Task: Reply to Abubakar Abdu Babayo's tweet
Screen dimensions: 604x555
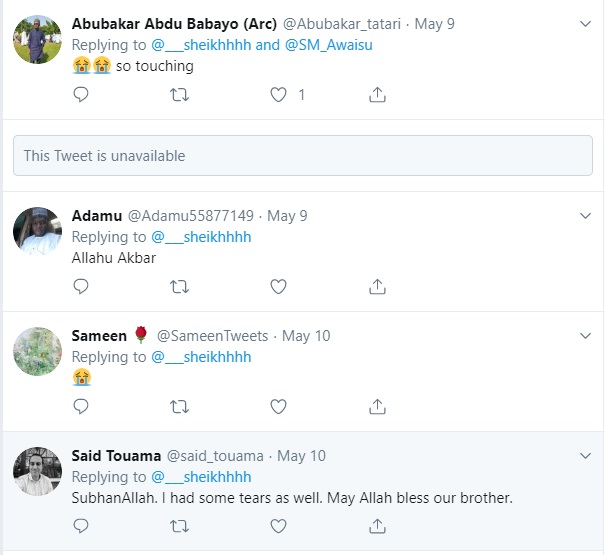Action: click(x=82, y=95)
